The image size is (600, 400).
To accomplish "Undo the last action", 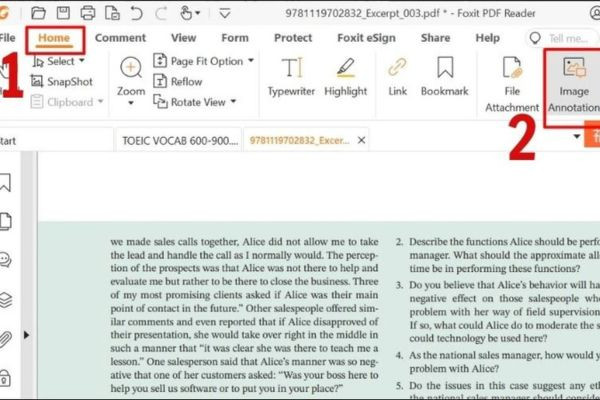I will tap(136, 13).
